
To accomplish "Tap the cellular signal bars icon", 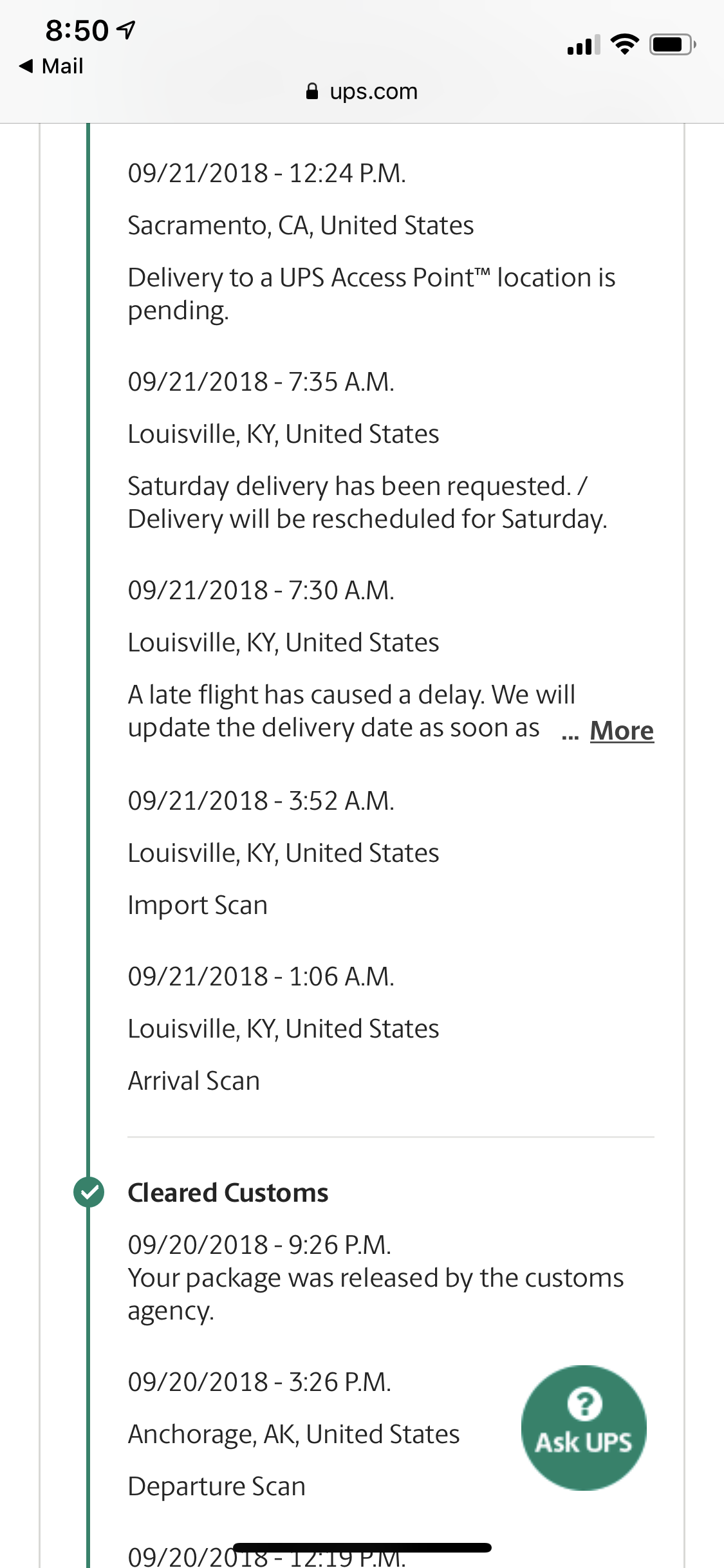I will point(584,45).
